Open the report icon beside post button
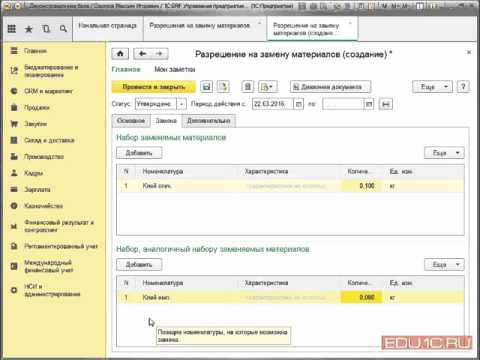 [x=247, y=87]
